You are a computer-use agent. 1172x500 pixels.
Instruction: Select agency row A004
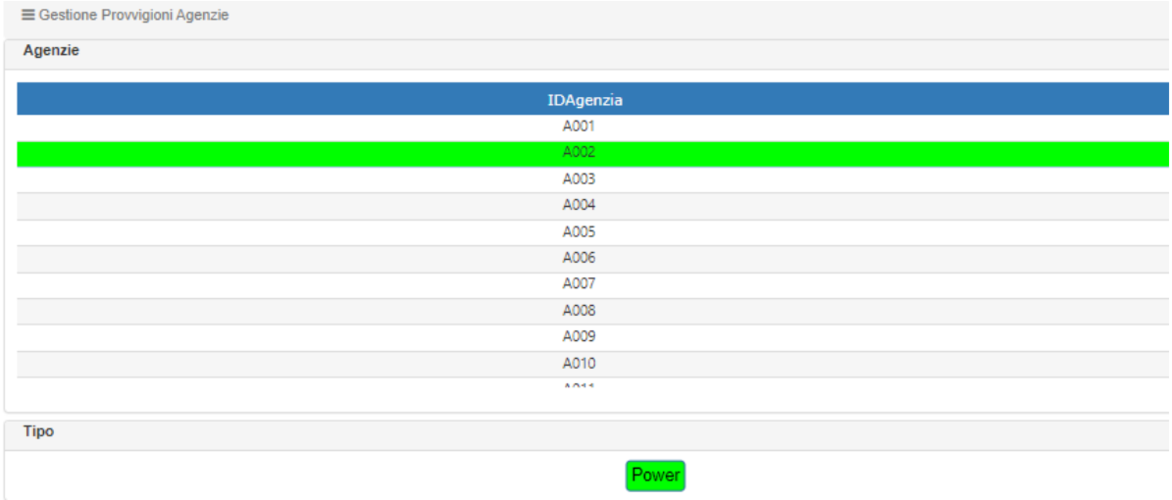tap(593, 206)
